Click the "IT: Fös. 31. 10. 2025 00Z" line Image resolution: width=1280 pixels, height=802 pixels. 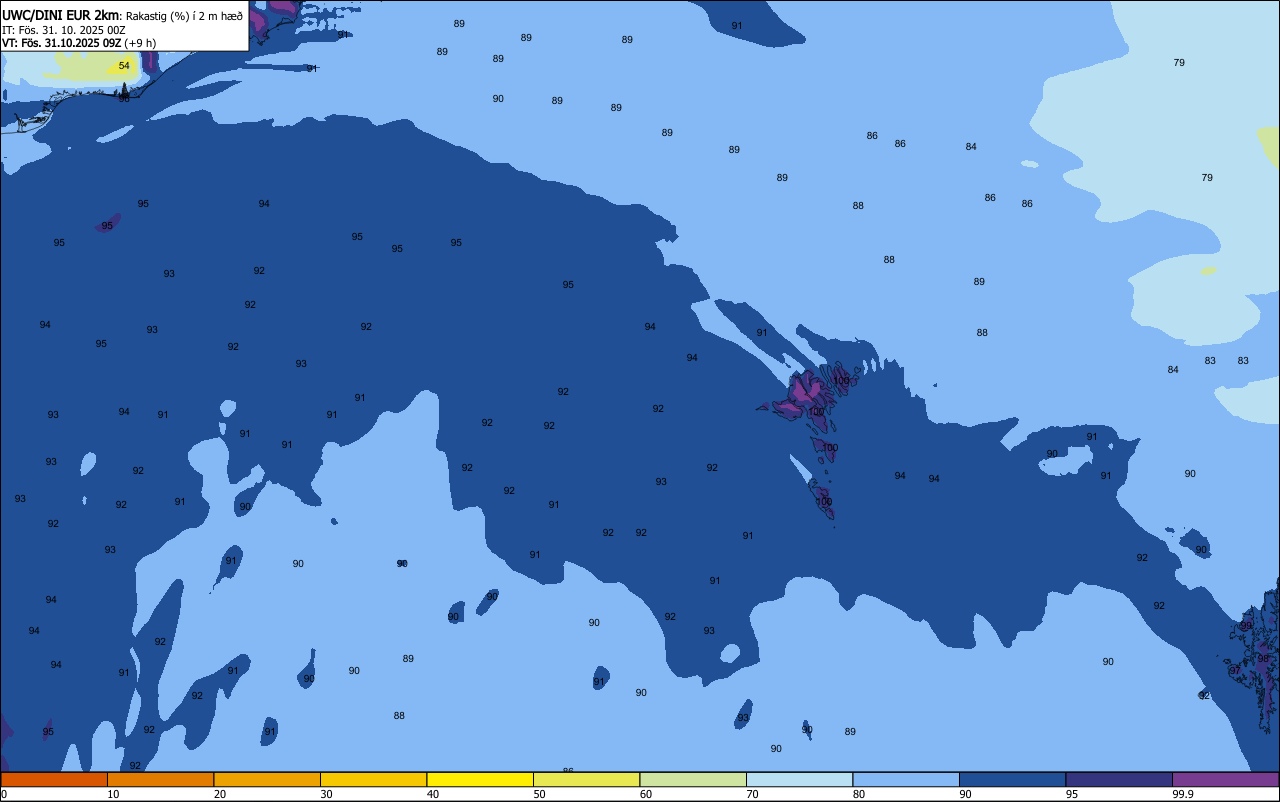point(64,29)
